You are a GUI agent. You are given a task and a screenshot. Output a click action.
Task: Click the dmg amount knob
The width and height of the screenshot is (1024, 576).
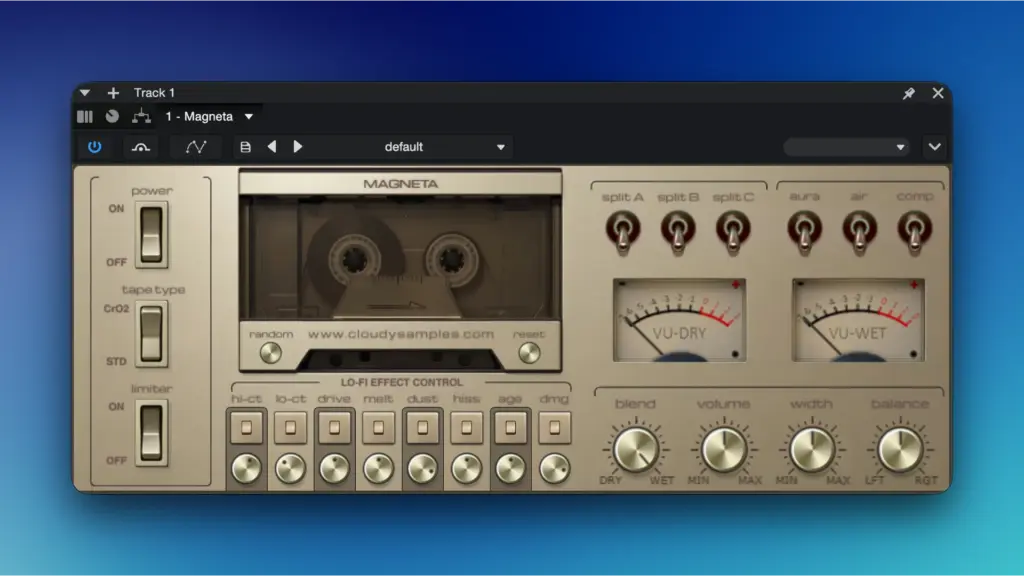(554, 469)
